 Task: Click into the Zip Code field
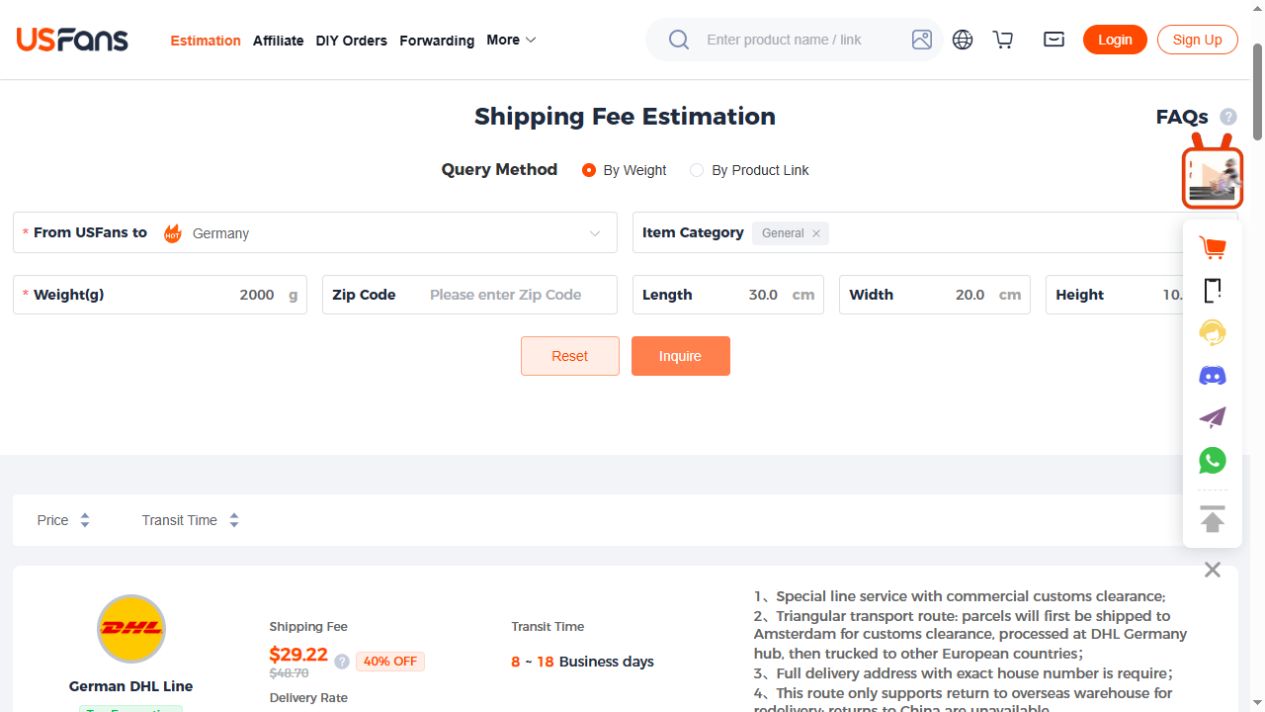470,295
